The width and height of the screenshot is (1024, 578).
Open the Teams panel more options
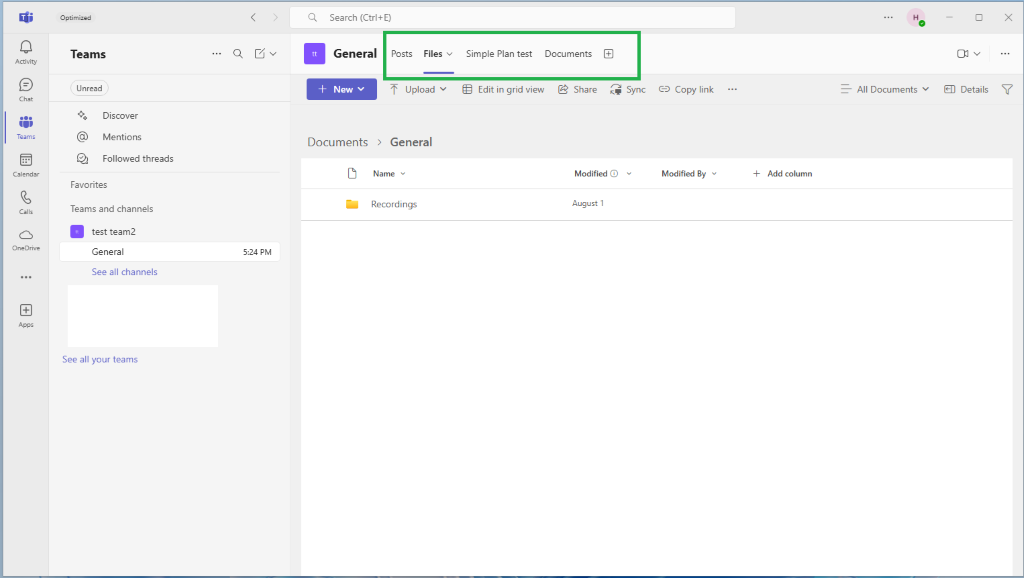tap(217, 54)
